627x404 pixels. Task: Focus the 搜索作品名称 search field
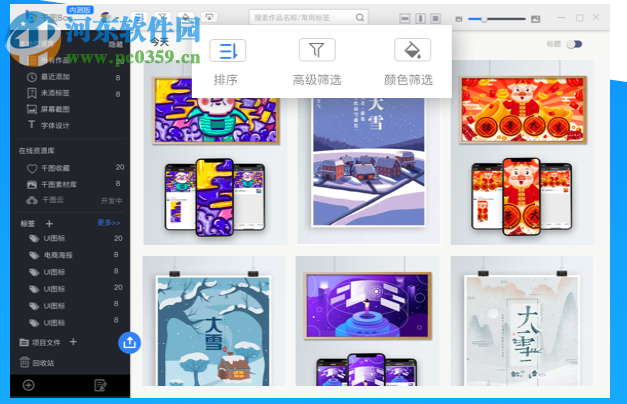(x=308, y=18)
